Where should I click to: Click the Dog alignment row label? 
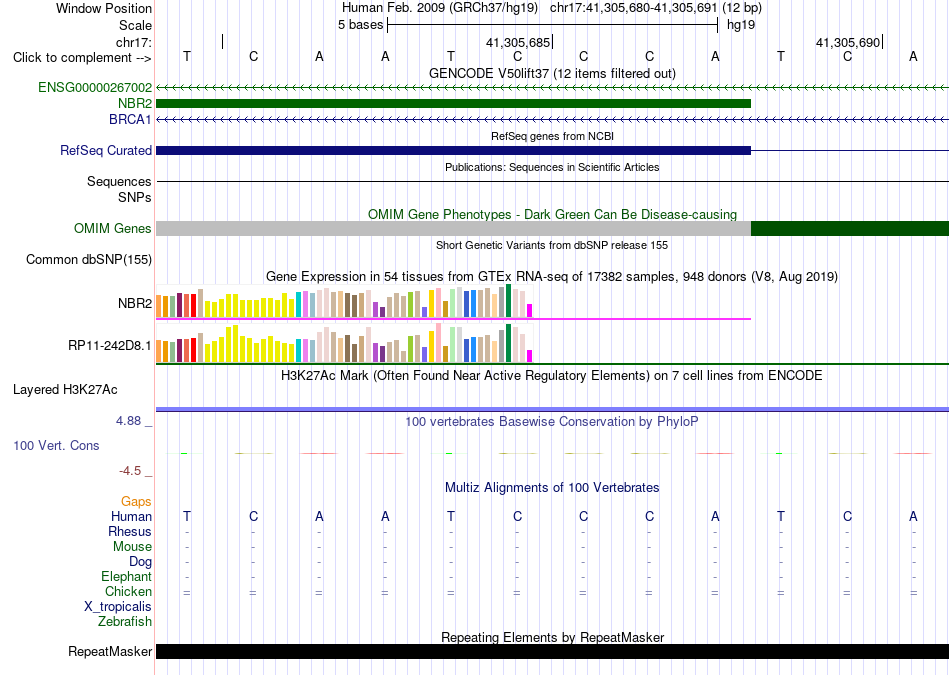coord(141,562)
